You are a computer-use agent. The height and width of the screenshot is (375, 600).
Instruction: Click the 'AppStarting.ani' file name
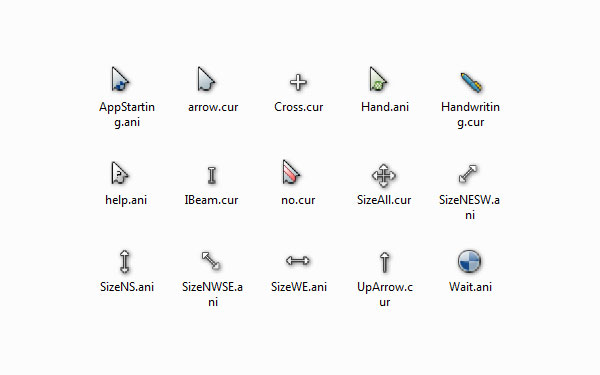[x=127, y=114]
